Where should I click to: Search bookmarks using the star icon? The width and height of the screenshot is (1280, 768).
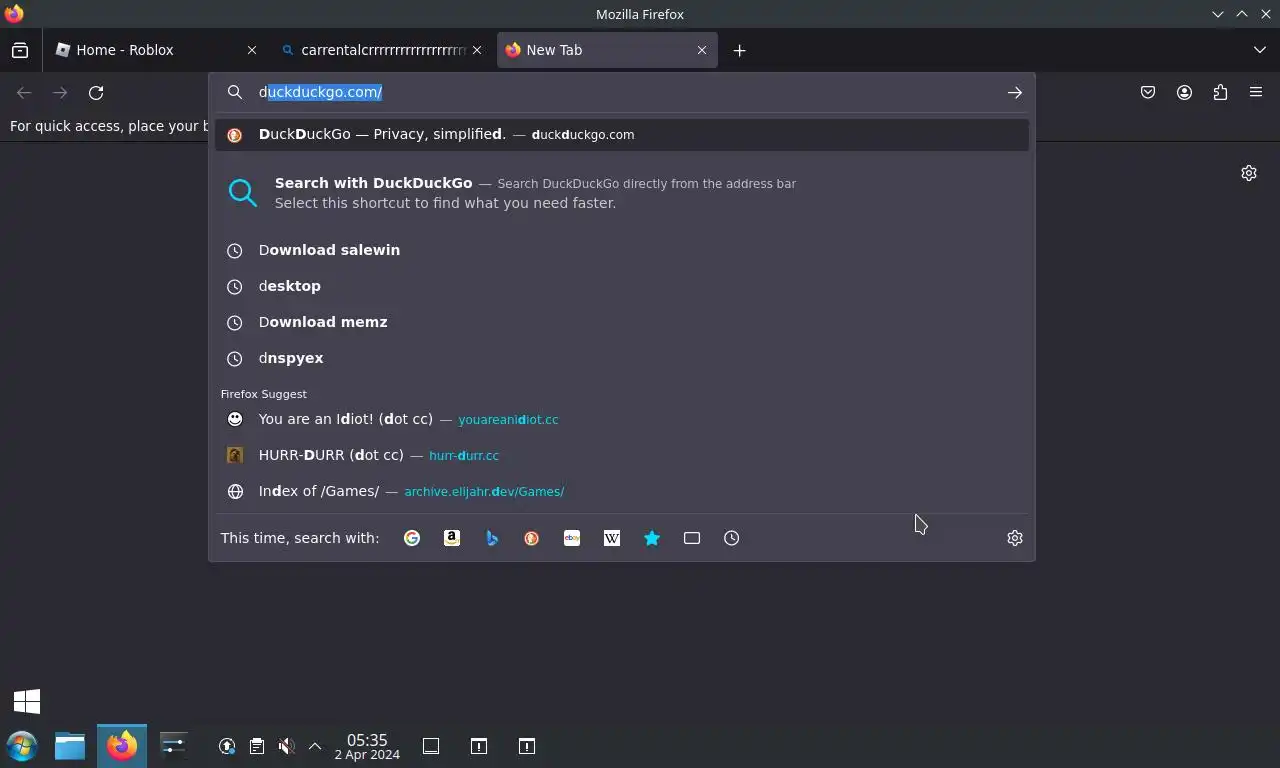[652, 538]
